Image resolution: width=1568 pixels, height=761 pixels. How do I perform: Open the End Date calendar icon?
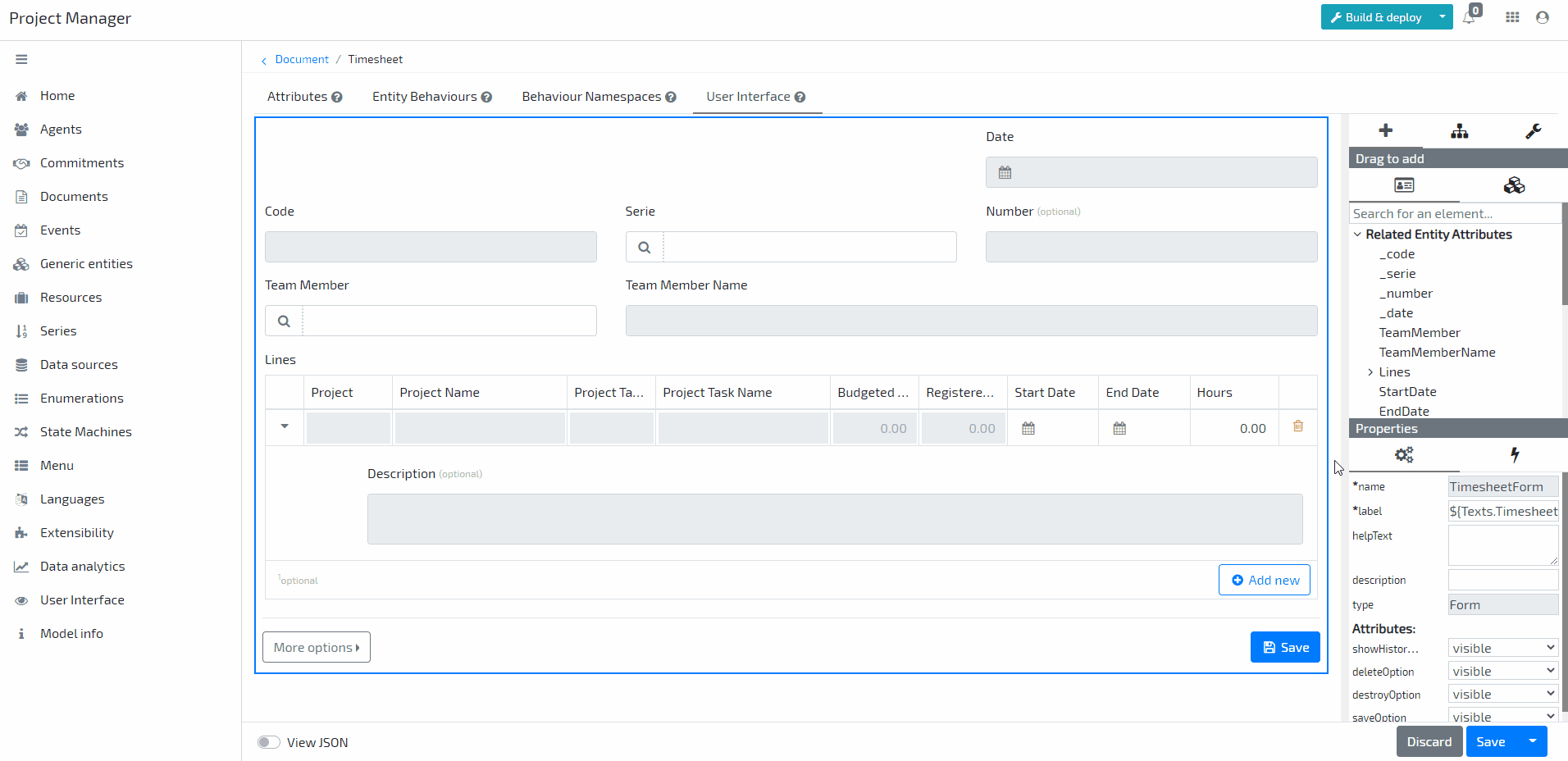1119,428
